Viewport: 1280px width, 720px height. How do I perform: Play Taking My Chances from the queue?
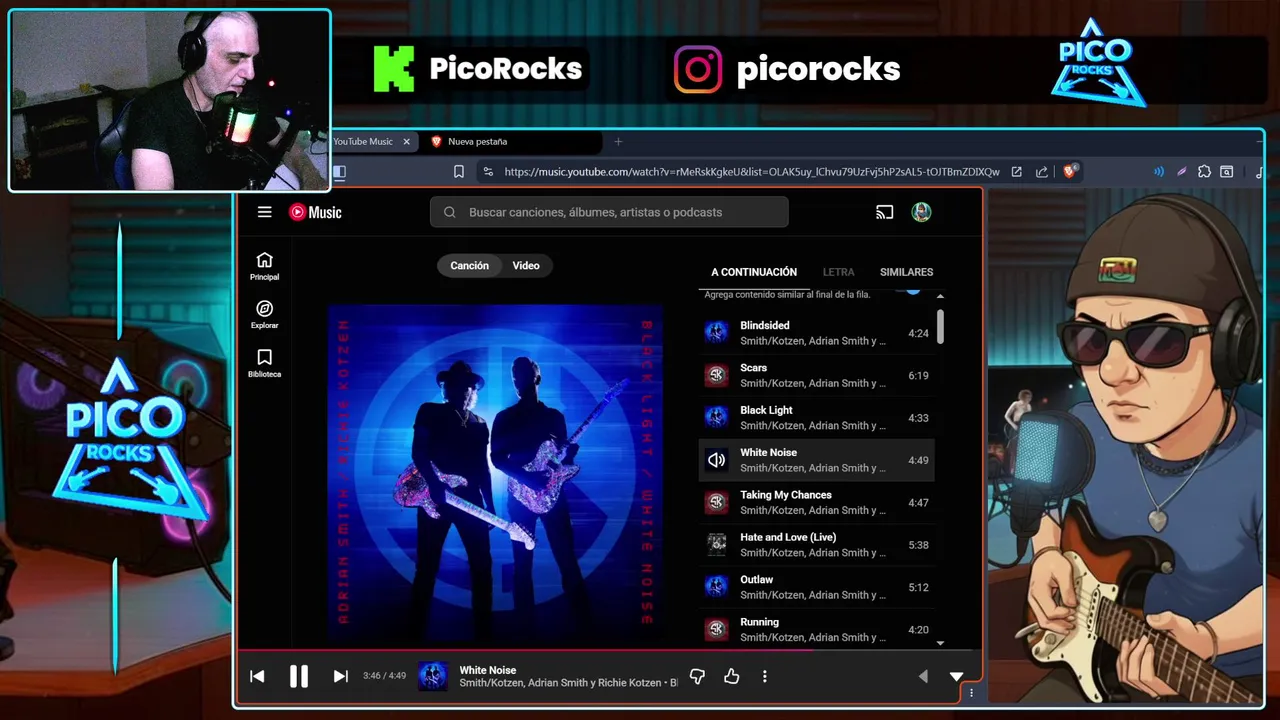tap(817, 502)
